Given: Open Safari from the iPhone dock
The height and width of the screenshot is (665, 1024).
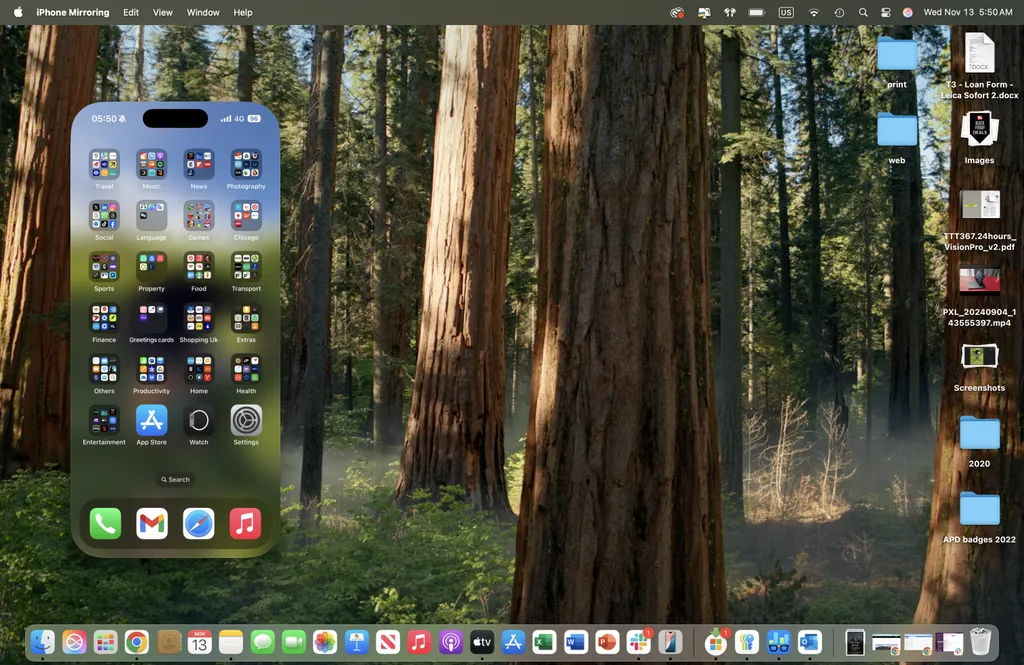Looking at the screenshot, I should coord(198,523).
